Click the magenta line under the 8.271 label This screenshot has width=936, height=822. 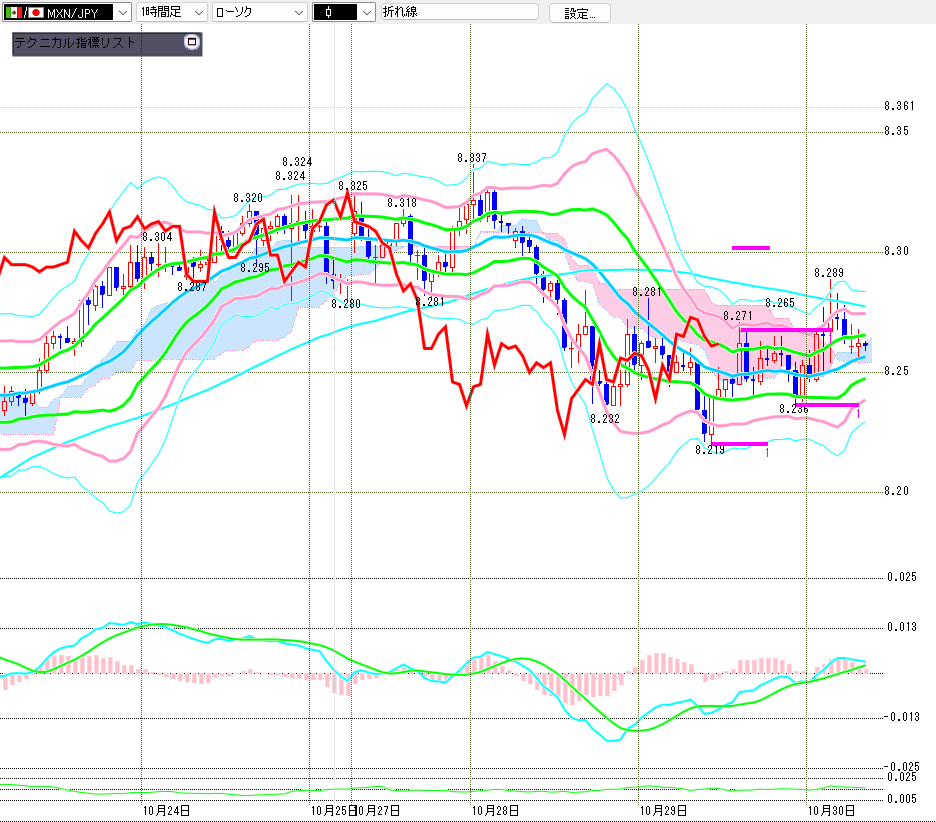(786, 329)
